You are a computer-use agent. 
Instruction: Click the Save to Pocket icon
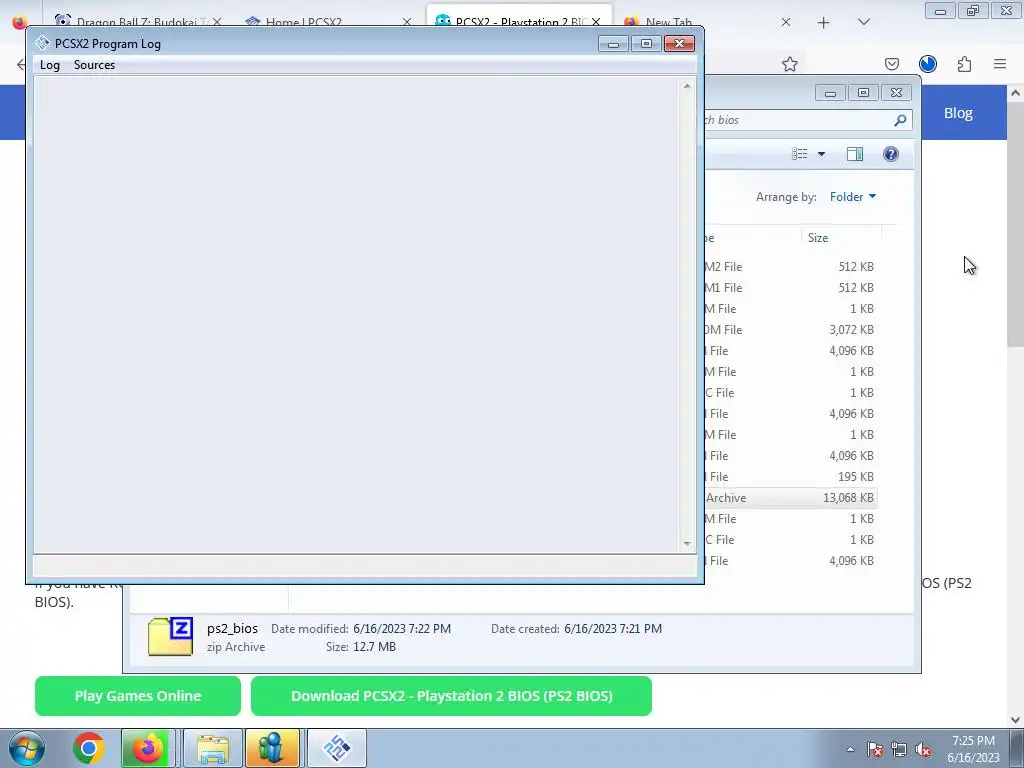click(891, 64)
